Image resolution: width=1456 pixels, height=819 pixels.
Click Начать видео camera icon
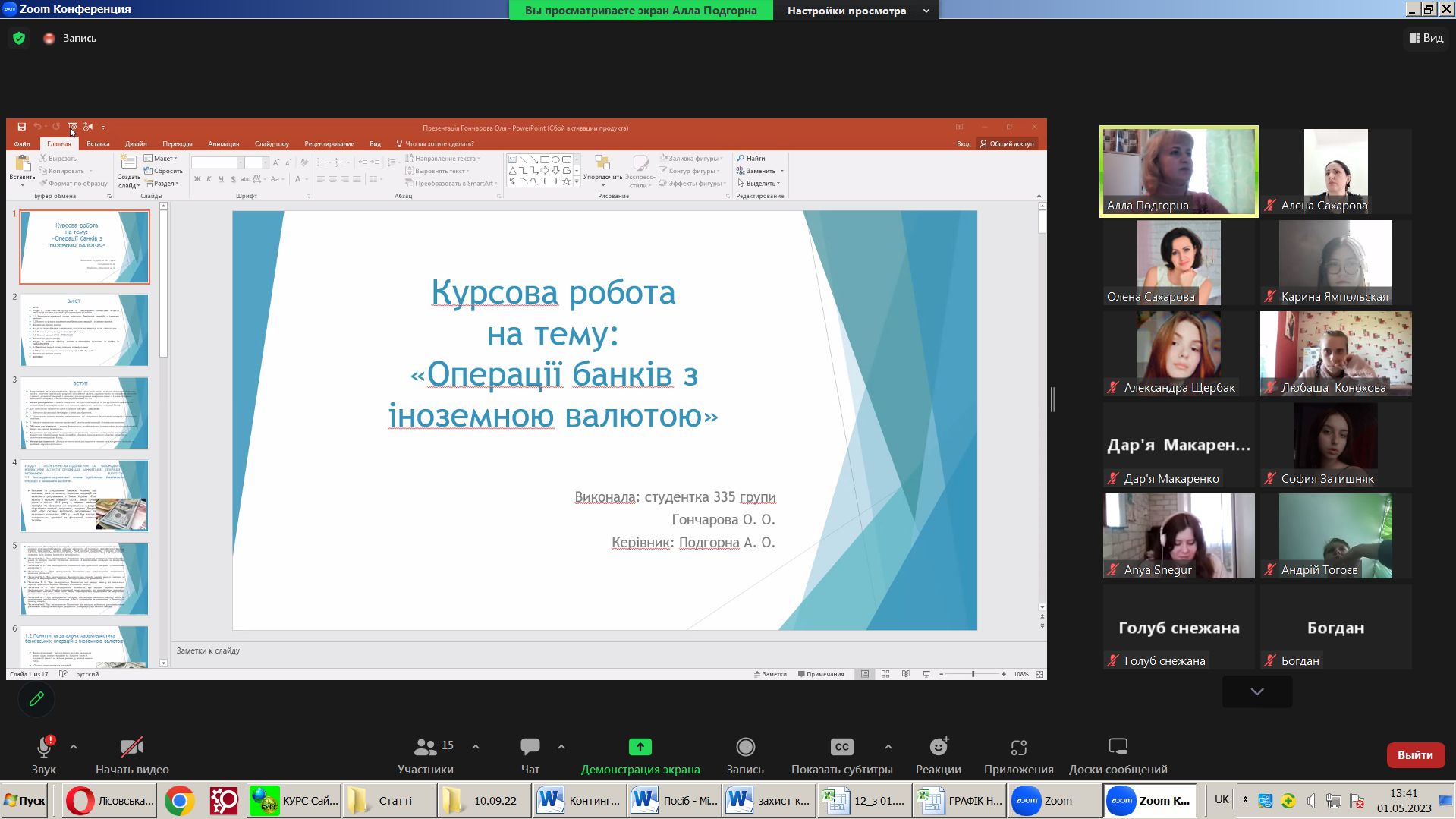pyautogui.click(x=132, y=747)
